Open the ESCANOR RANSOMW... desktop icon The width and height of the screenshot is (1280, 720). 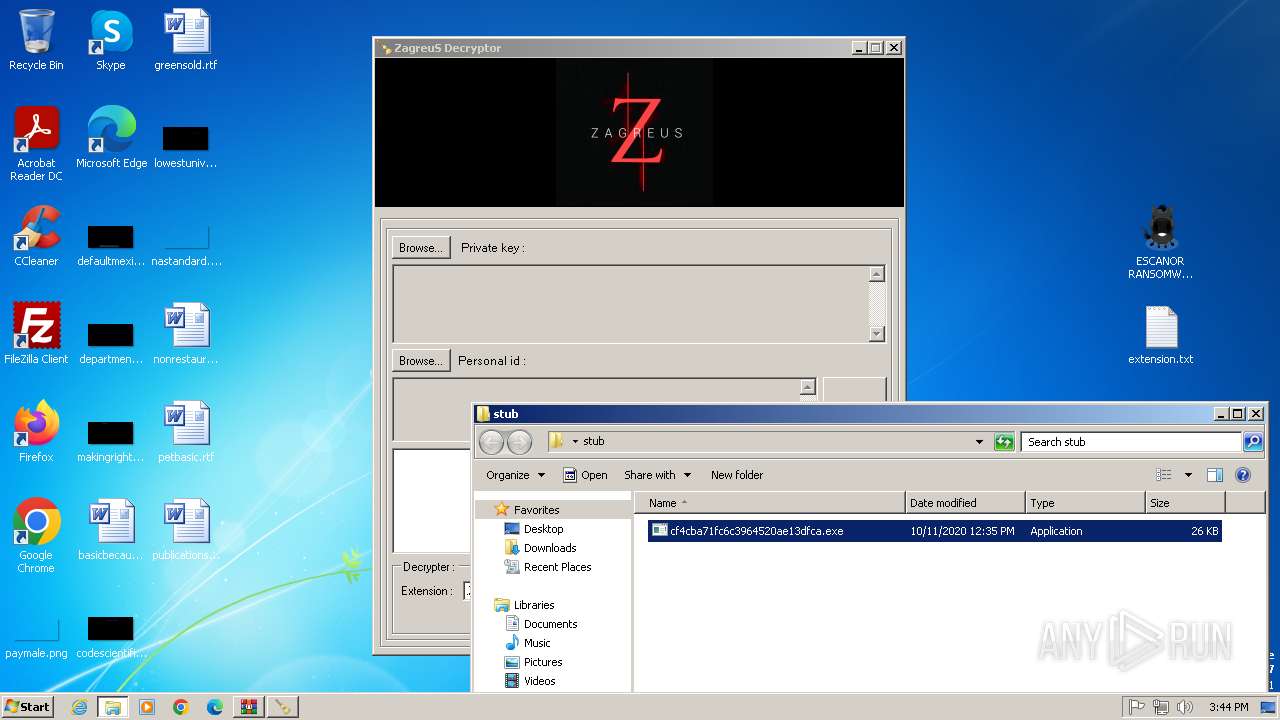1161,242
